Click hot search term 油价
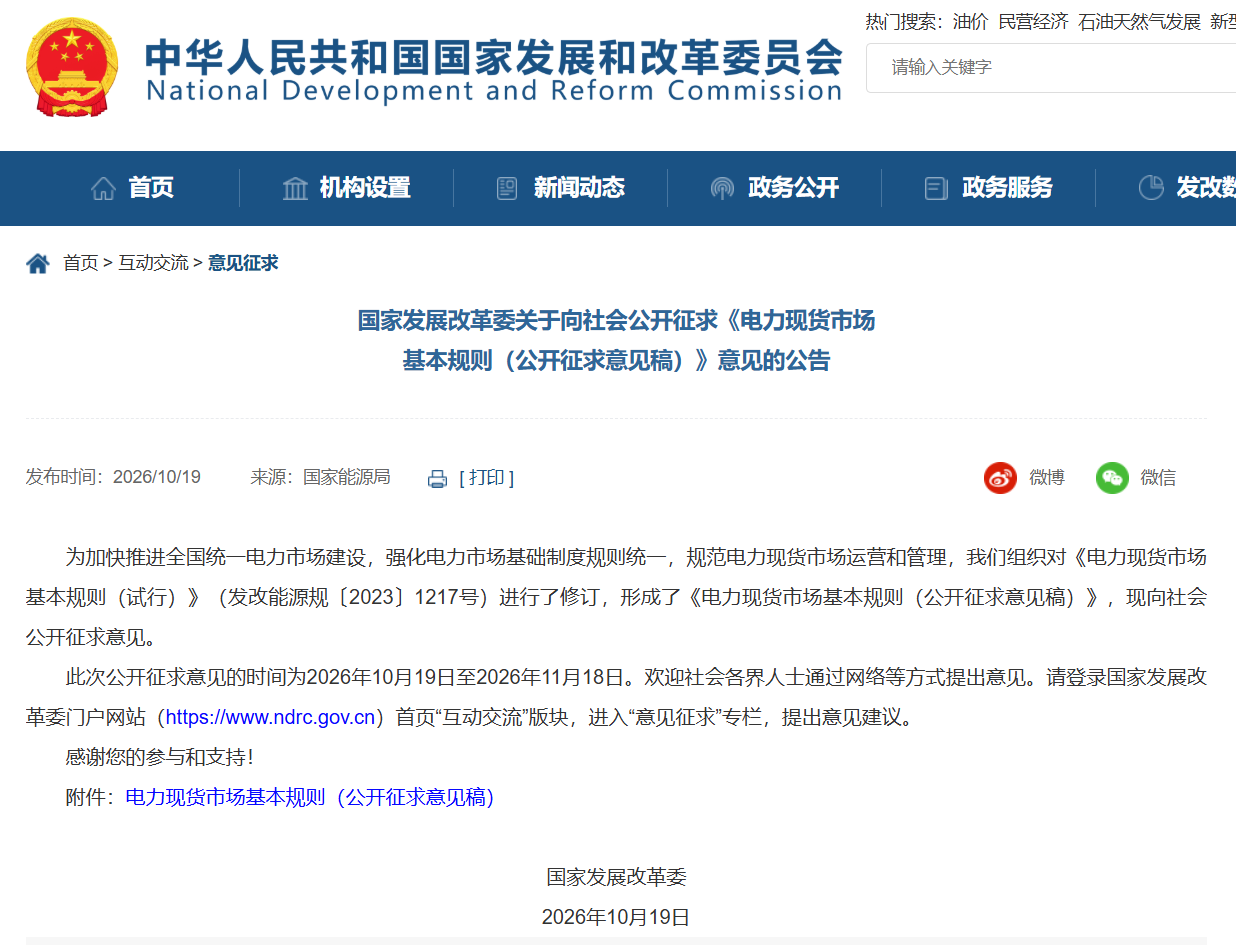The width and height of the screenshot is (1236, 945). [970, 21]
